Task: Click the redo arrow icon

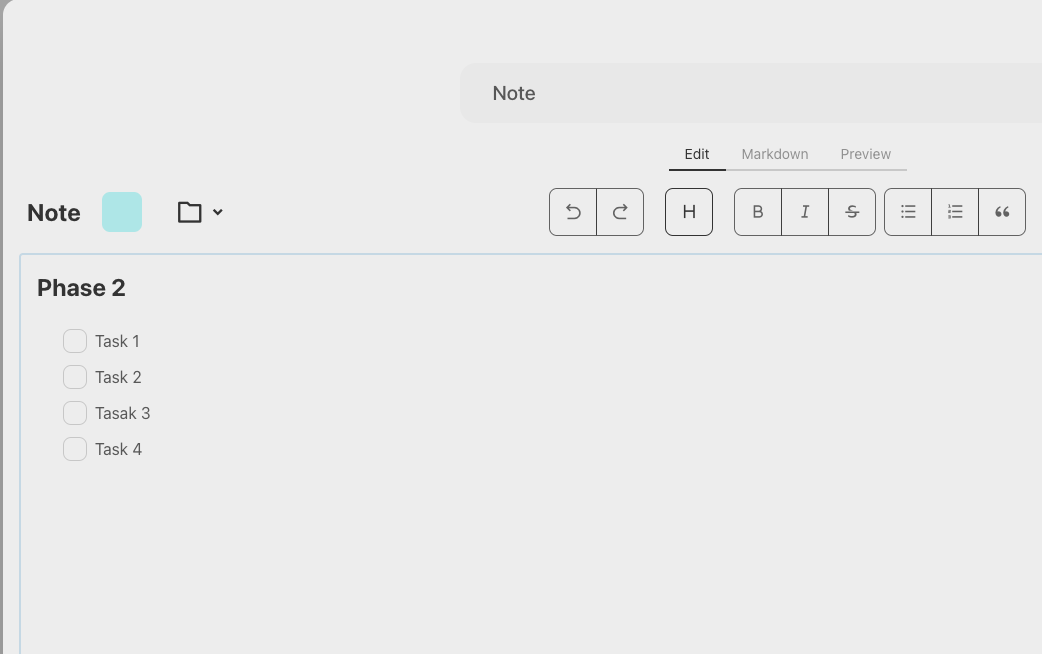Action: (x=620, y=212)
